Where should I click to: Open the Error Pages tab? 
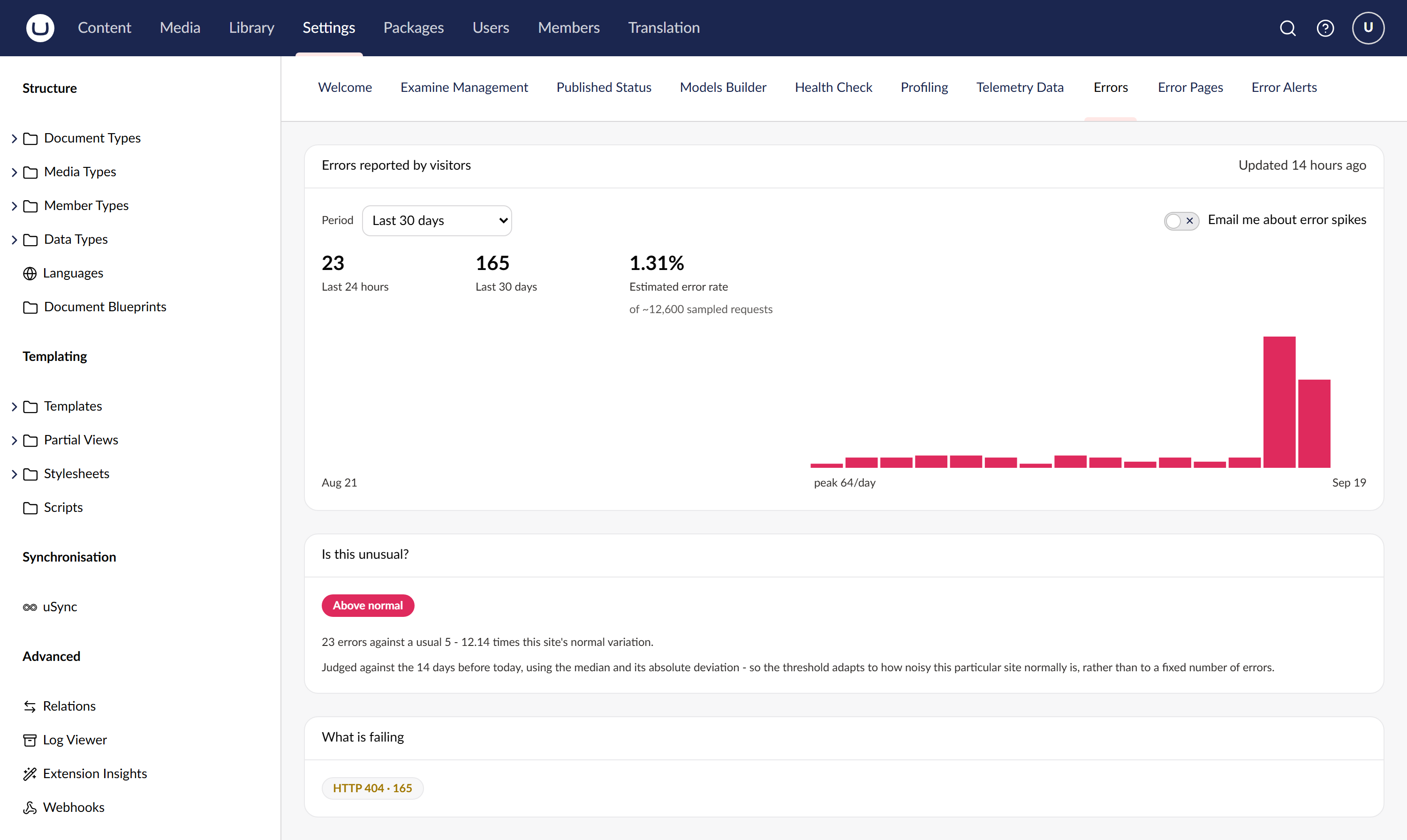1190,88
